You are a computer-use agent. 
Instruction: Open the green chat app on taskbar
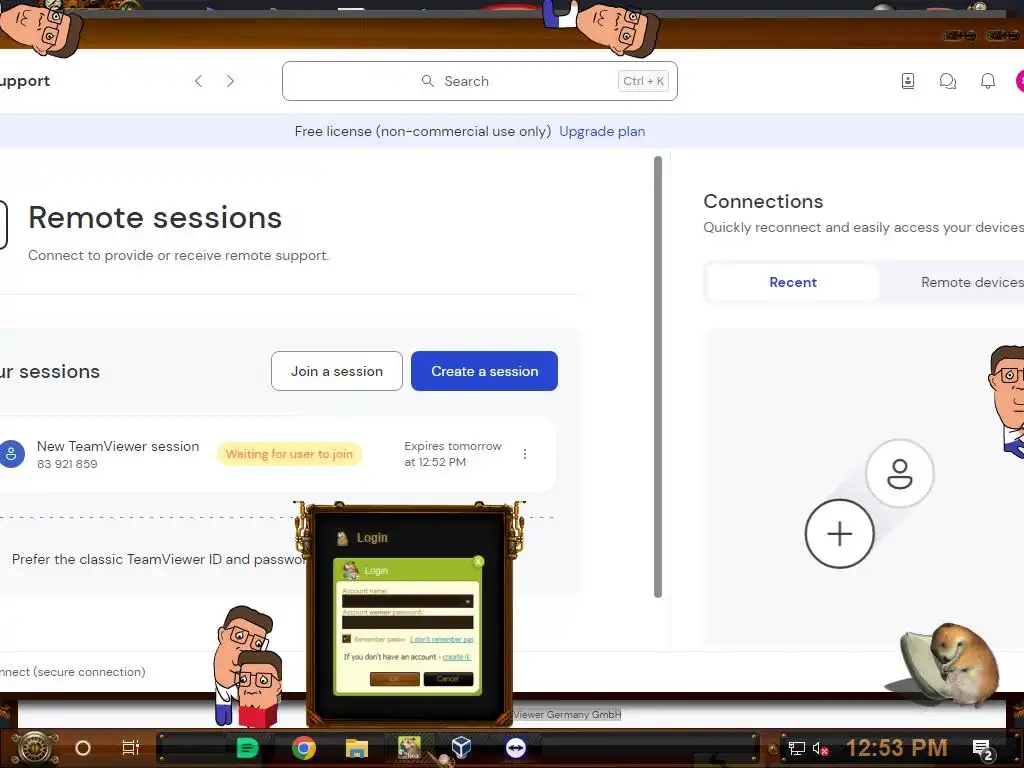pos(247,748)
